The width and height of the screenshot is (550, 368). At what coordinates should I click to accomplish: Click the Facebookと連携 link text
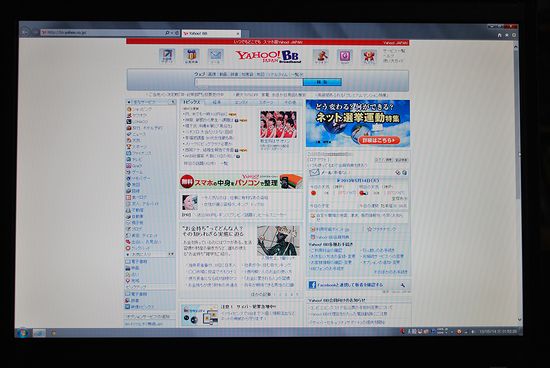[350, 285]
